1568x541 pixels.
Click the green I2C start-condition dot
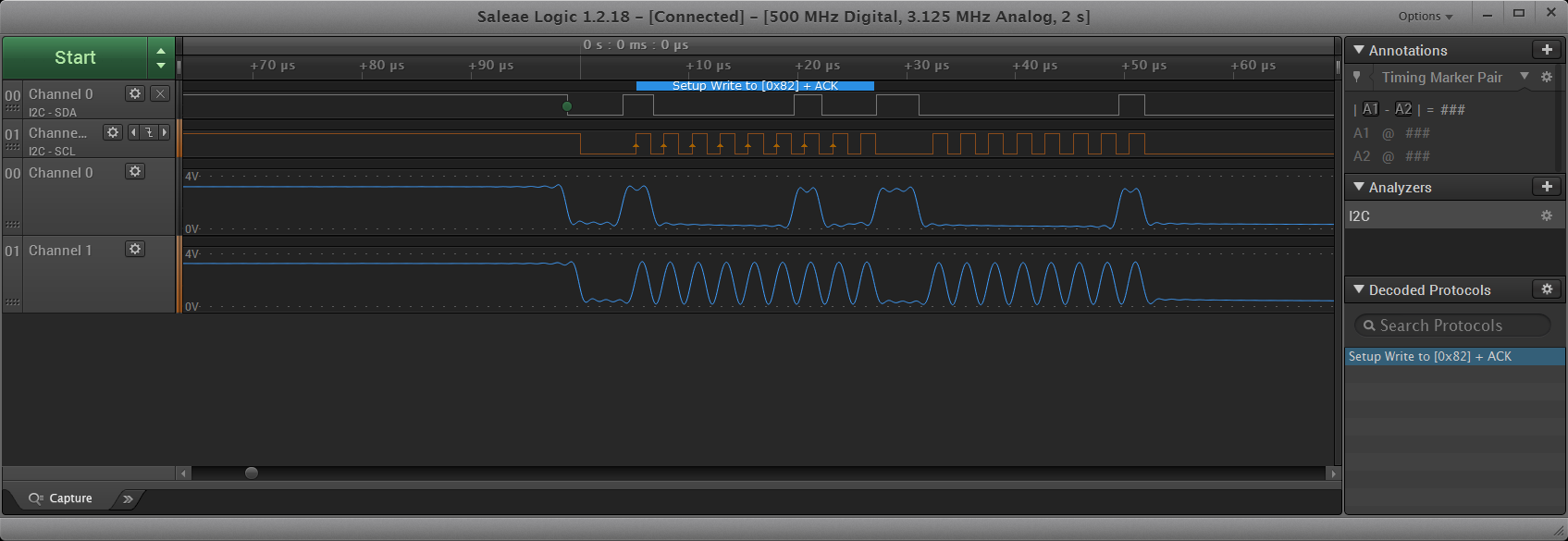(x=567, y=106)
